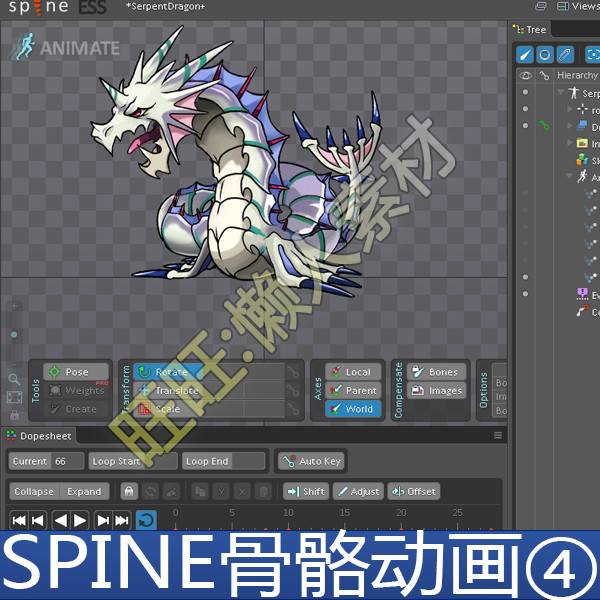Click the dopesheet delete X icon
The width and height of the screenshot is (600, 600).
point(242,491)
